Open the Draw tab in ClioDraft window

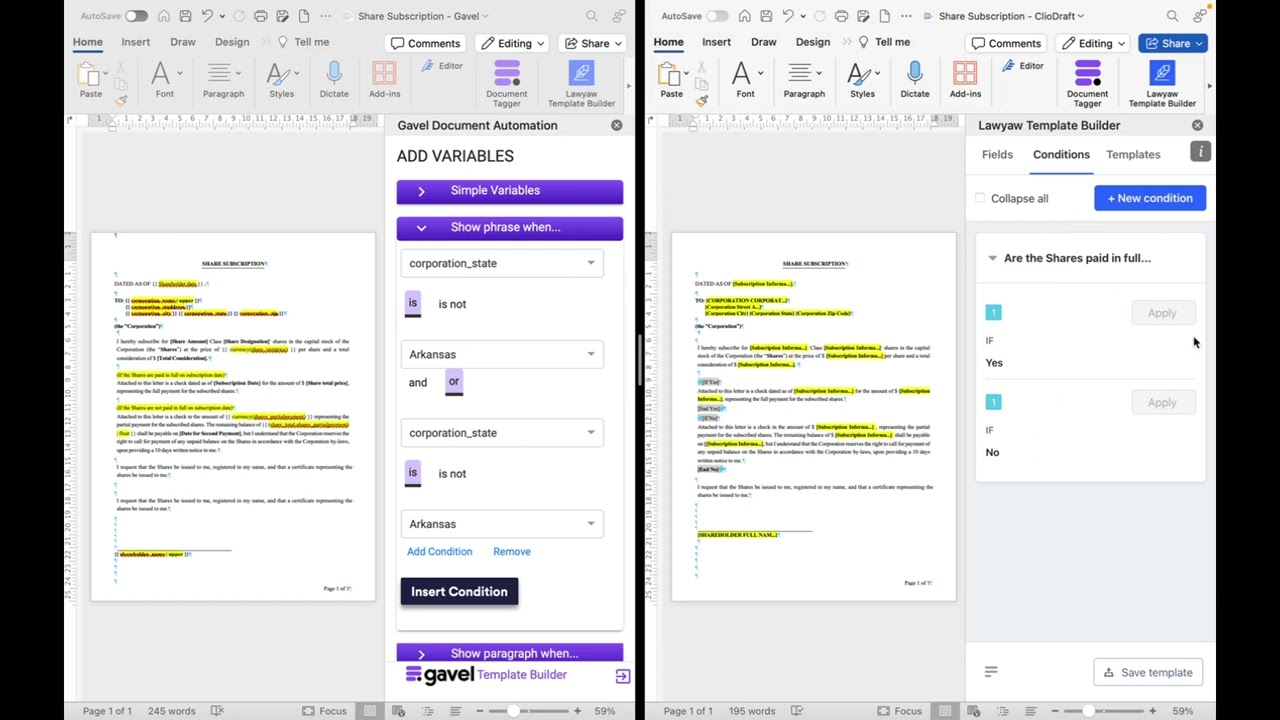[x=764, y=42]
